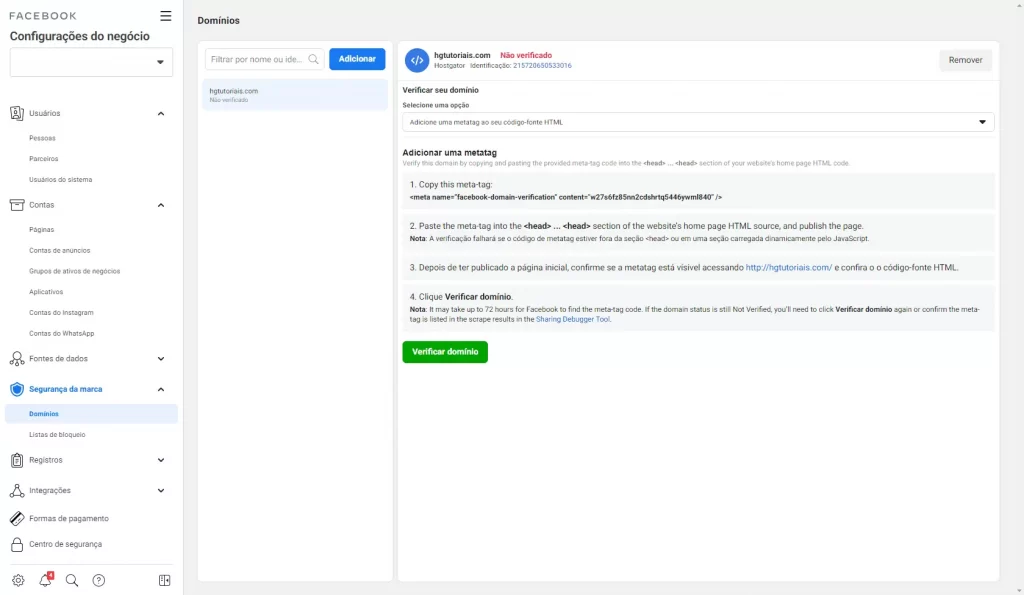Open Contas do WhatsApp
The width and height of the screenshot is (1024, 595).
61,334
